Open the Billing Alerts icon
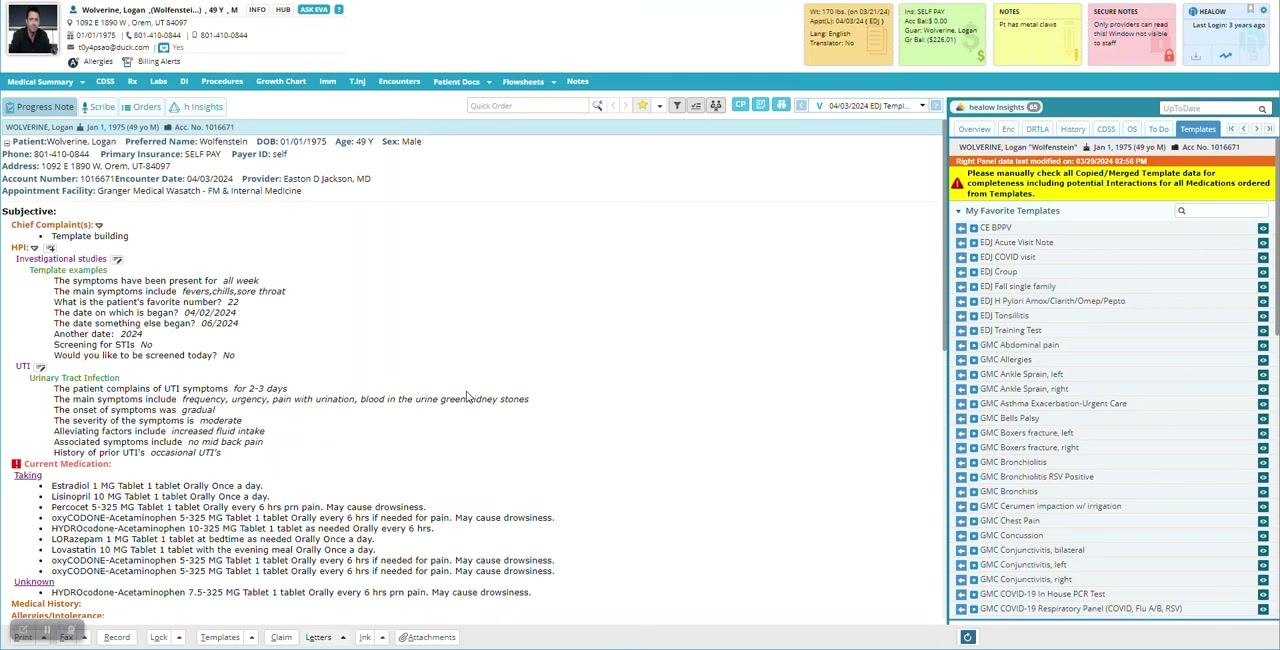Screen dimensions: 1280x650 pyautogui.click(x=127, y=62)
